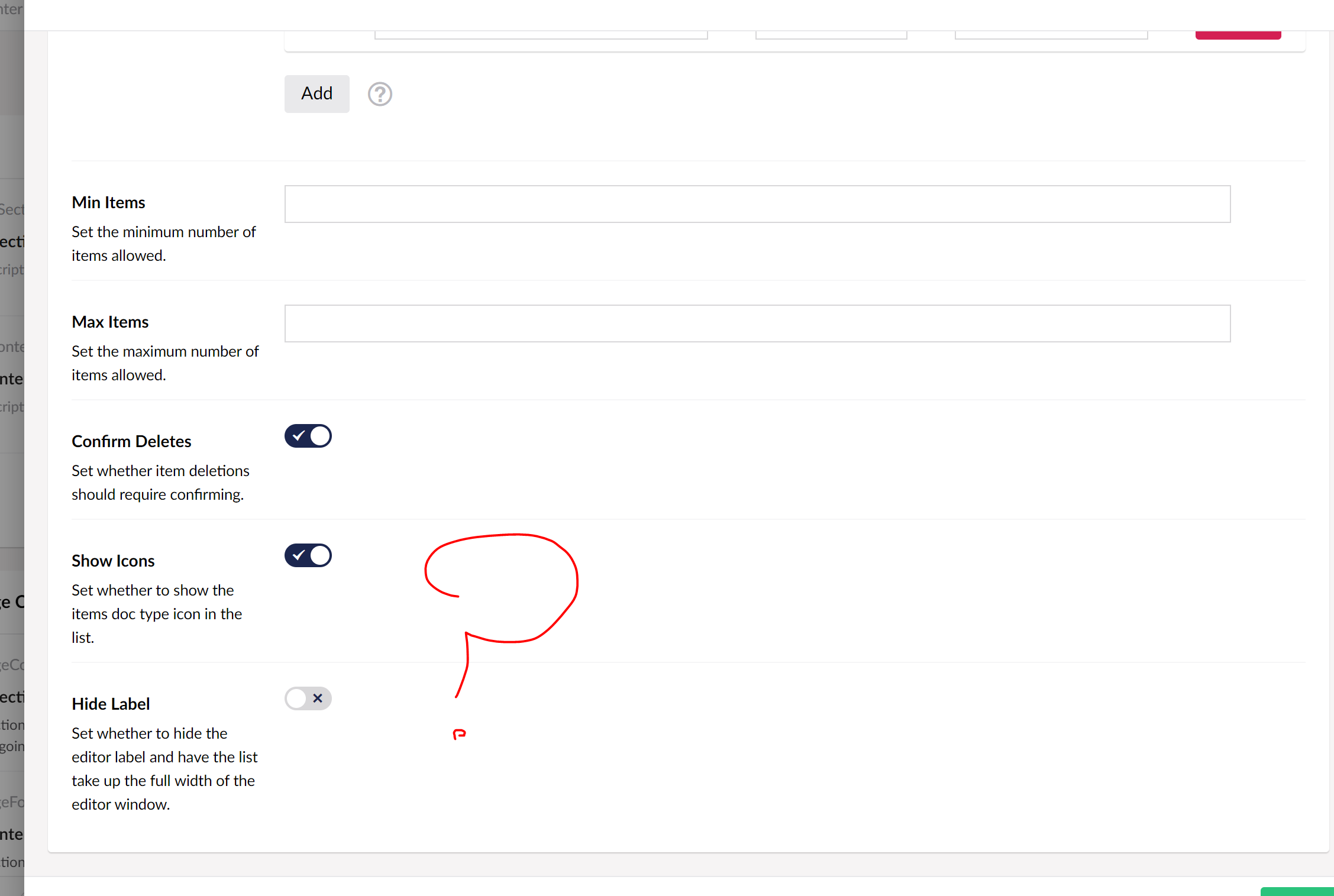Viewport: 1334px width, 896px height.
Task: Open the help question mark icon
Action: coord(380,94)
